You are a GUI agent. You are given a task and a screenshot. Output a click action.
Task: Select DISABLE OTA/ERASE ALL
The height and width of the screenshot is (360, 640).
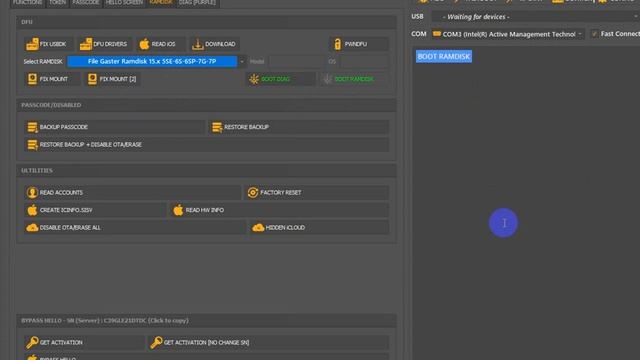coord(135,228)
